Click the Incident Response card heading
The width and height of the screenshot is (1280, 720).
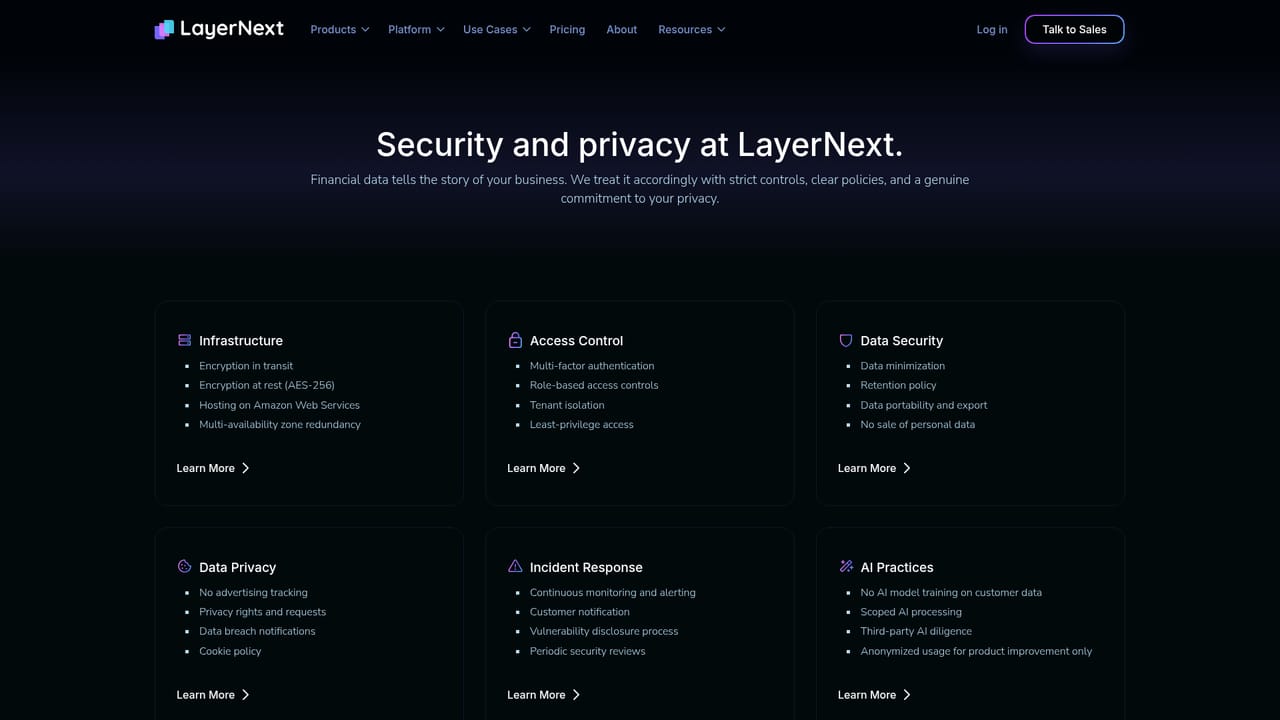click(586, 567)
